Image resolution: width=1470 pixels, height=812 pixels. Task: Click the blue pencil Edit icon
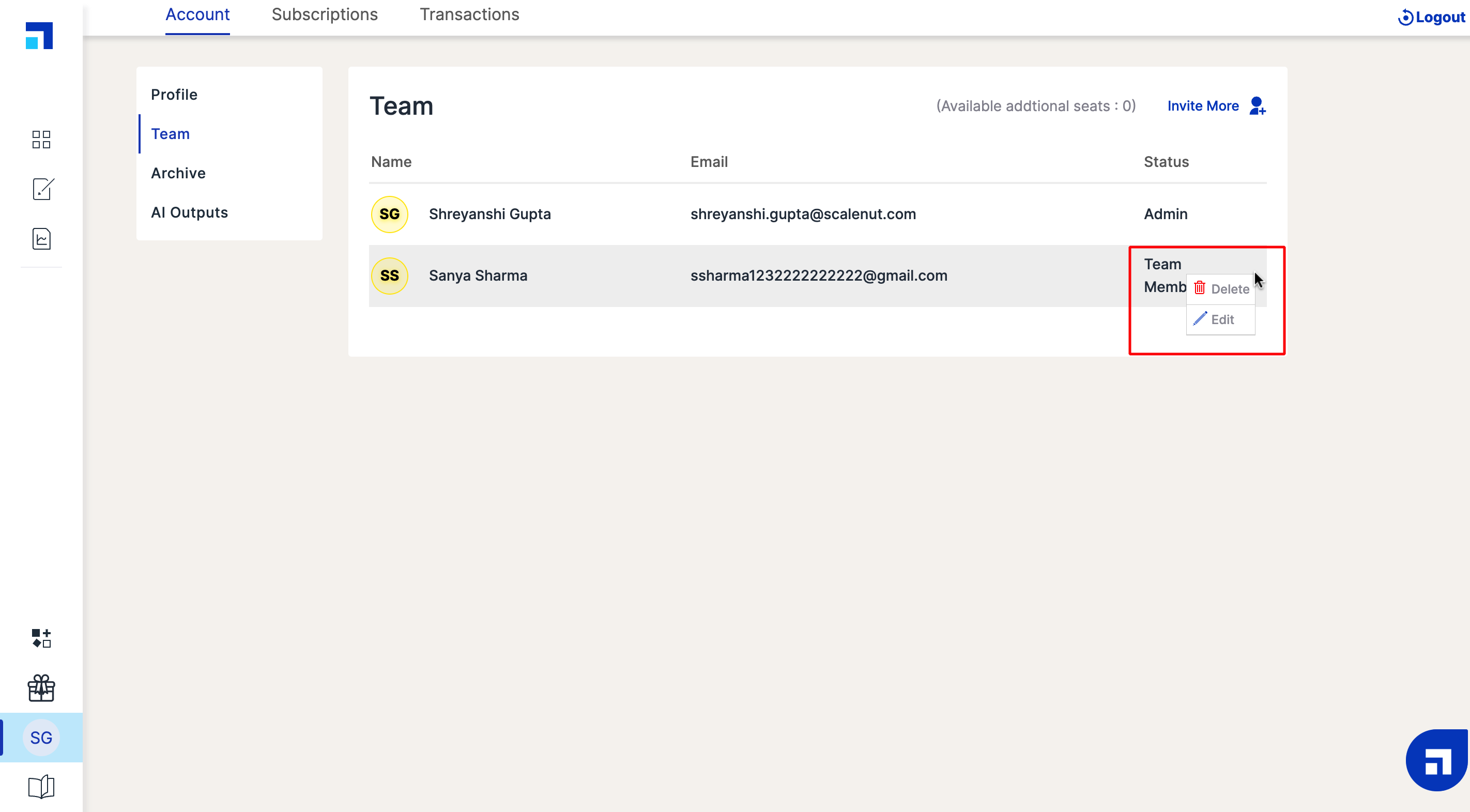pyautogui.click(x=1200, y=318)
